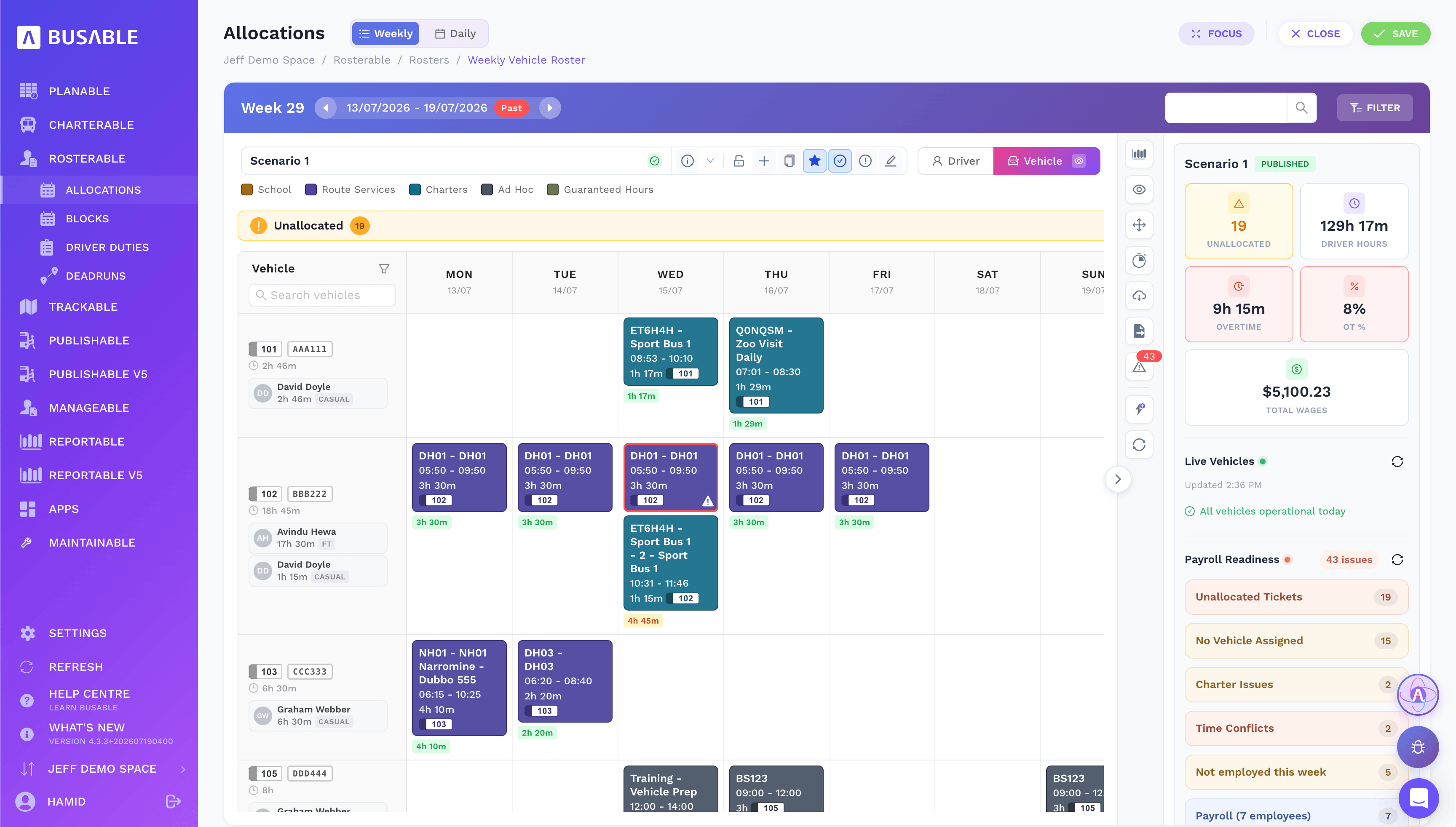Click the pencil edit scenario icon

891,161
